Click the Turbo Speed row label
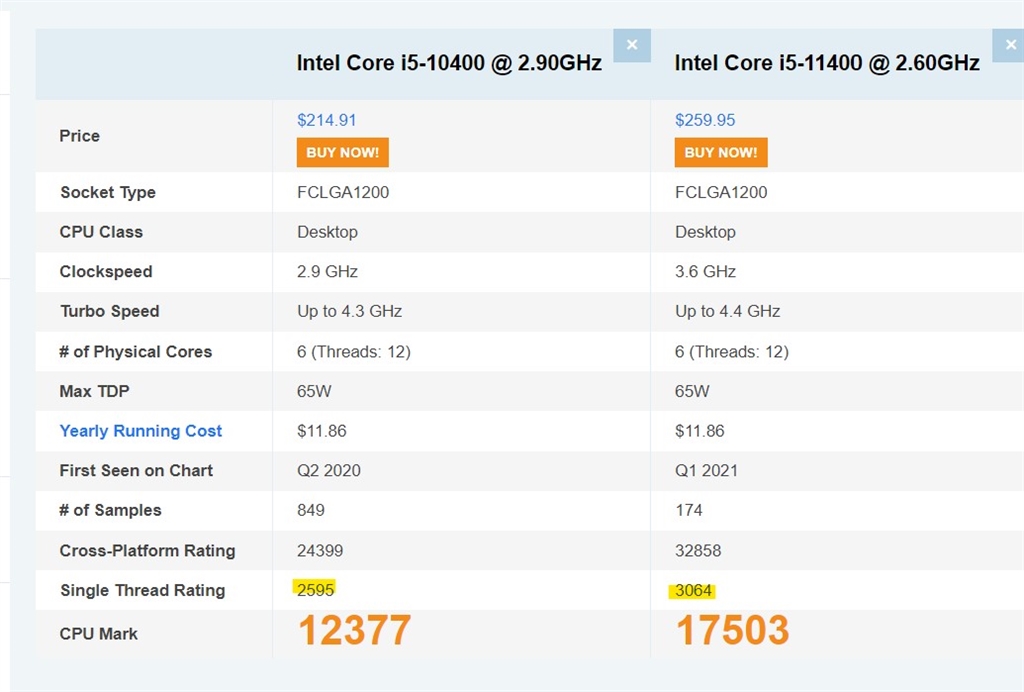 [110, 311]
